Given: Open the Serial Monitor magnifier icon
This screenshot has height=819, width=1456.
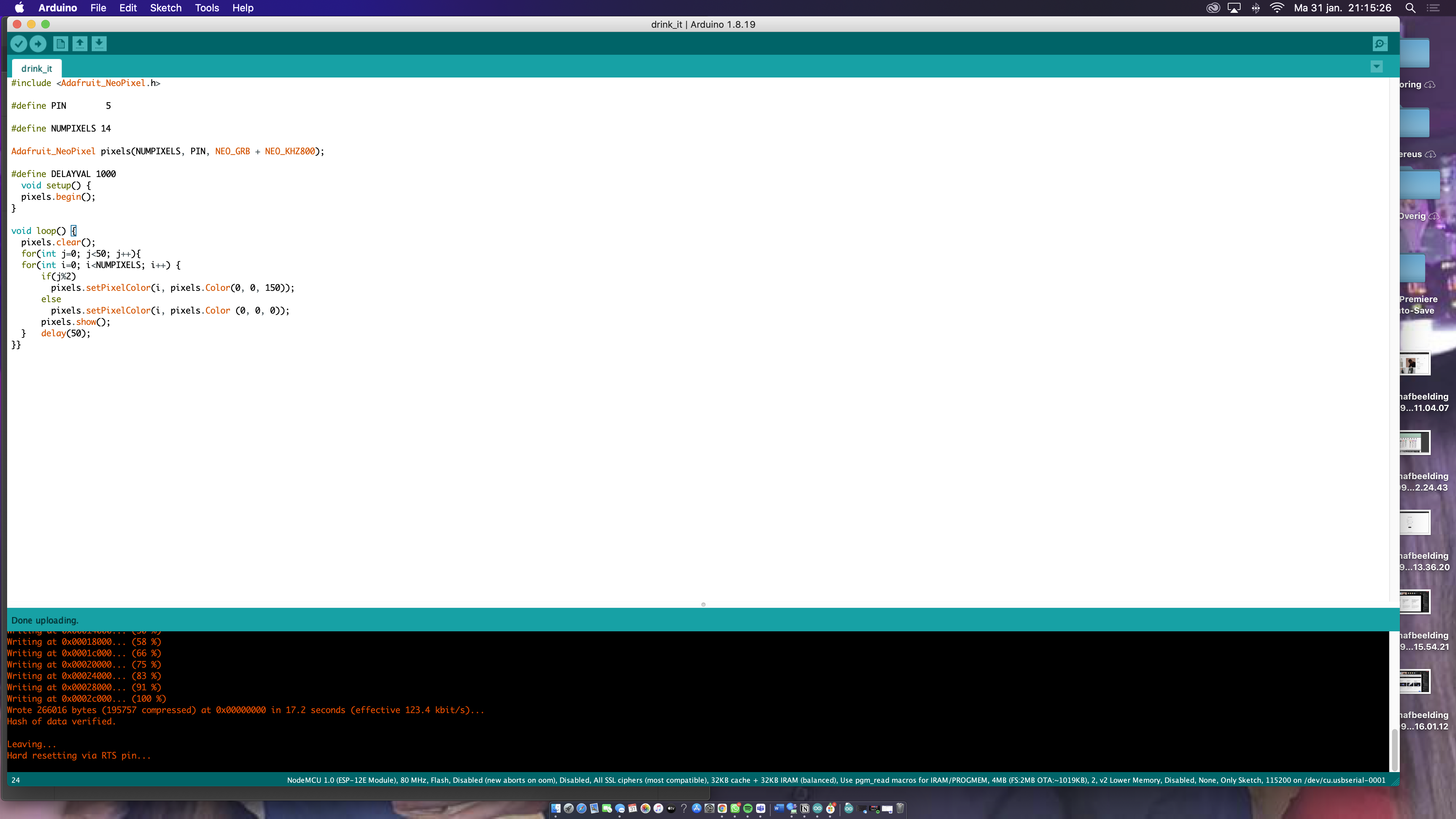Looking at the screenshot, I should click(x=1380, y=43).
